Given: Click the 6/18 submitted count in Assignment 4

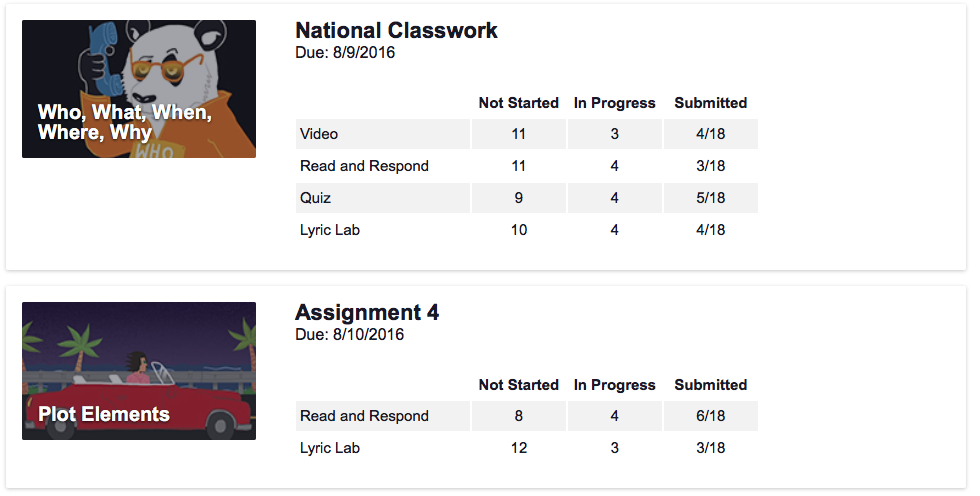Looking at the screenshot, I should (710, 416).
